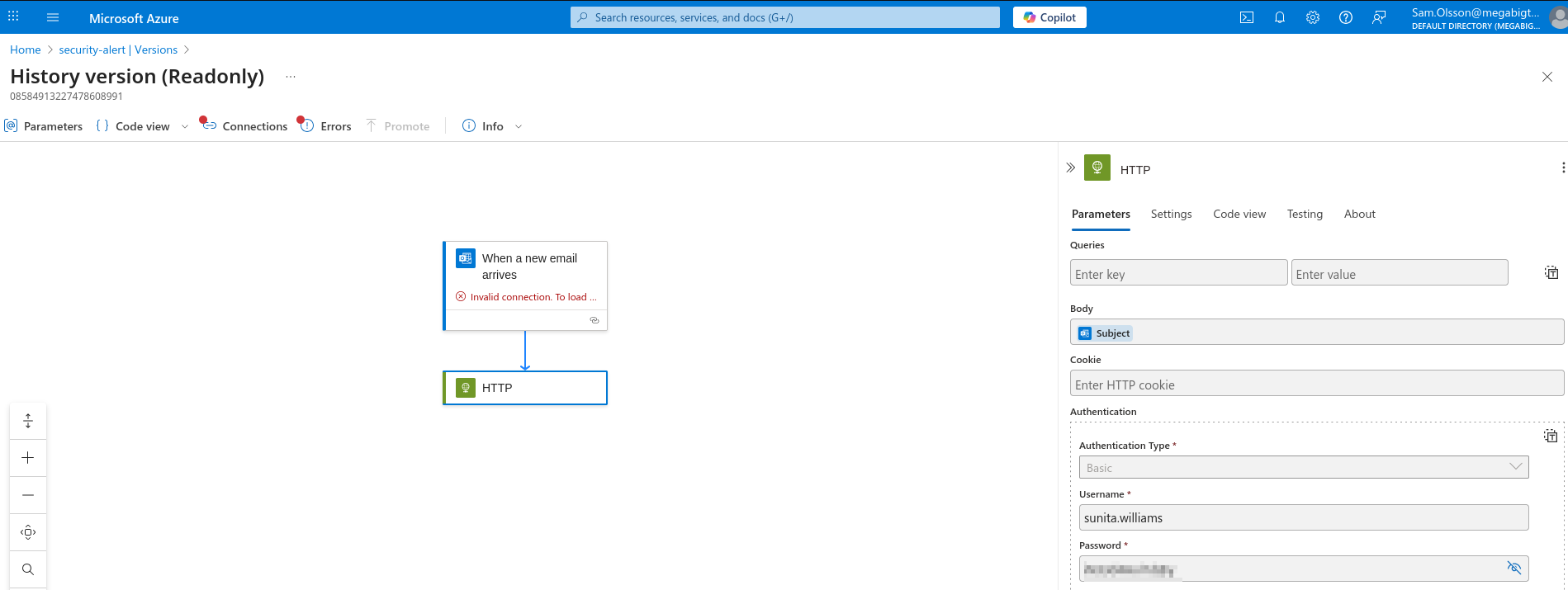Viewport: 1568px width, 590px height.
Task: Go to Home breadcrumb
Action: pos(25,50)
